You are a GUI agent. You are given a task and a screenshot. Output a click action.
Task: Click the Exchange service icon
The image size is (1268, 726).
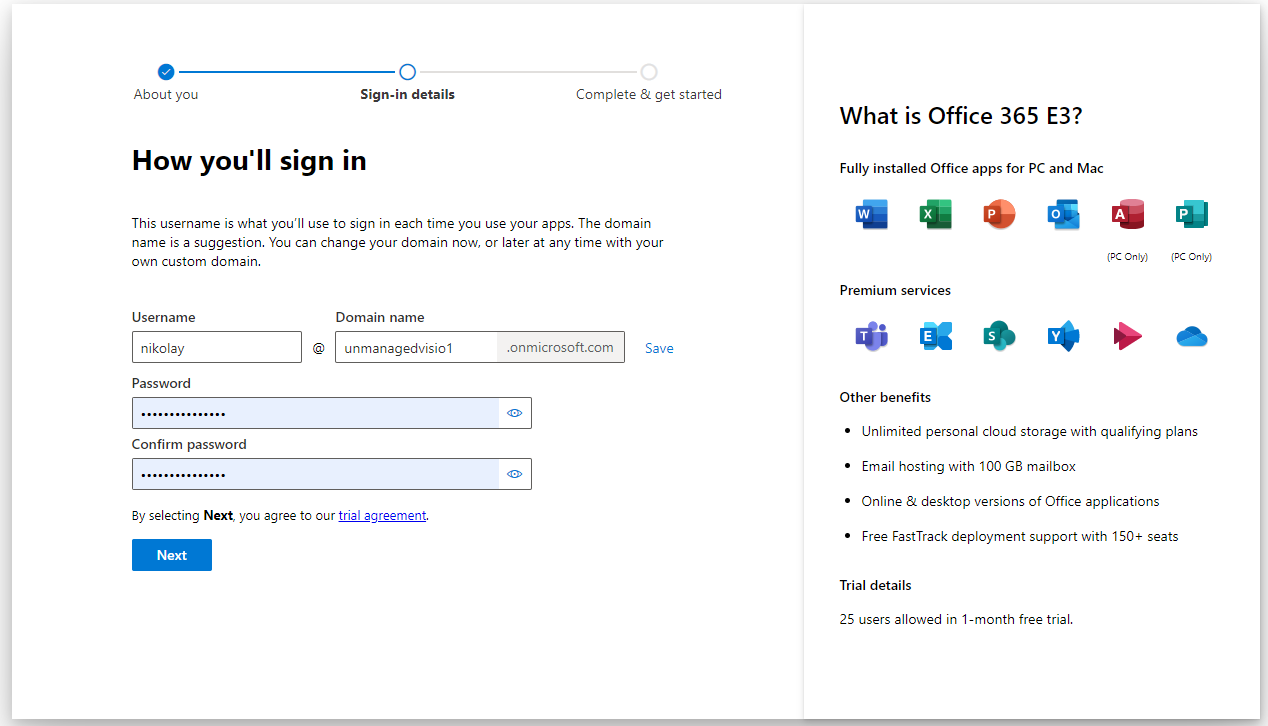936,336
